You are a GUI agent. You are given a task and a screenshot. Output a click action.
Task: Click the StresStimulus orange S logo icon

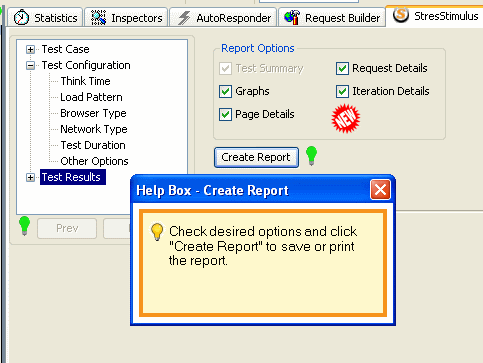(401, 15)
